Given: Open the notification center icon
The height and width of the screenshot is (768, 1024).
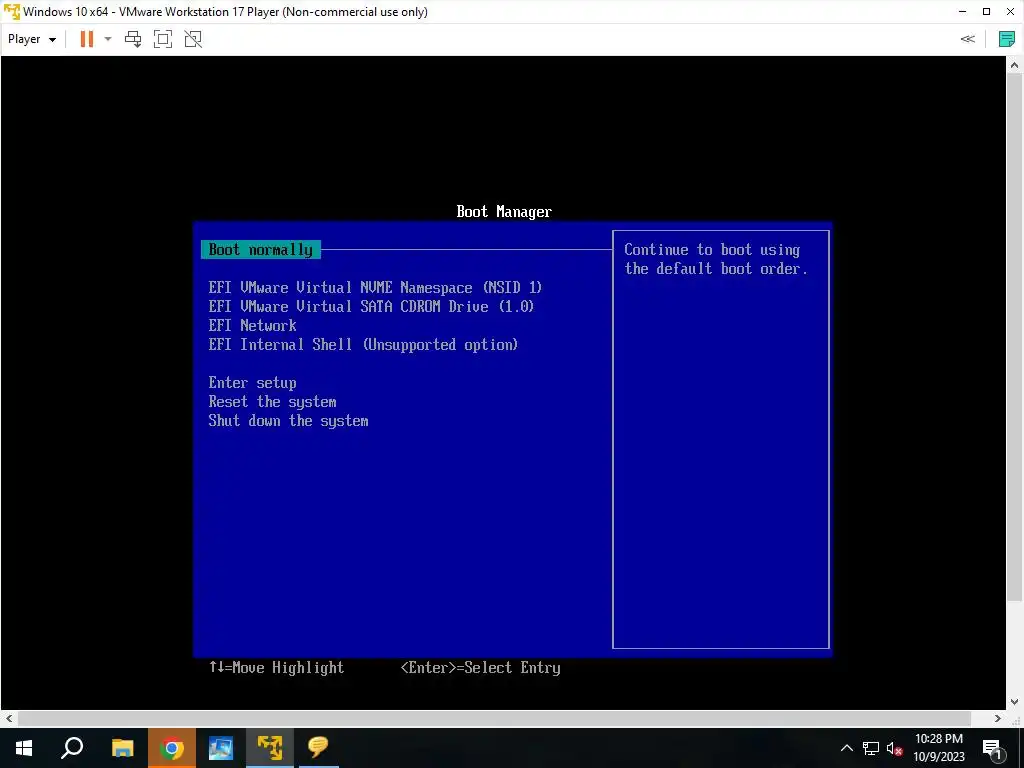Looking at the screenshot, I should point(993,748).
